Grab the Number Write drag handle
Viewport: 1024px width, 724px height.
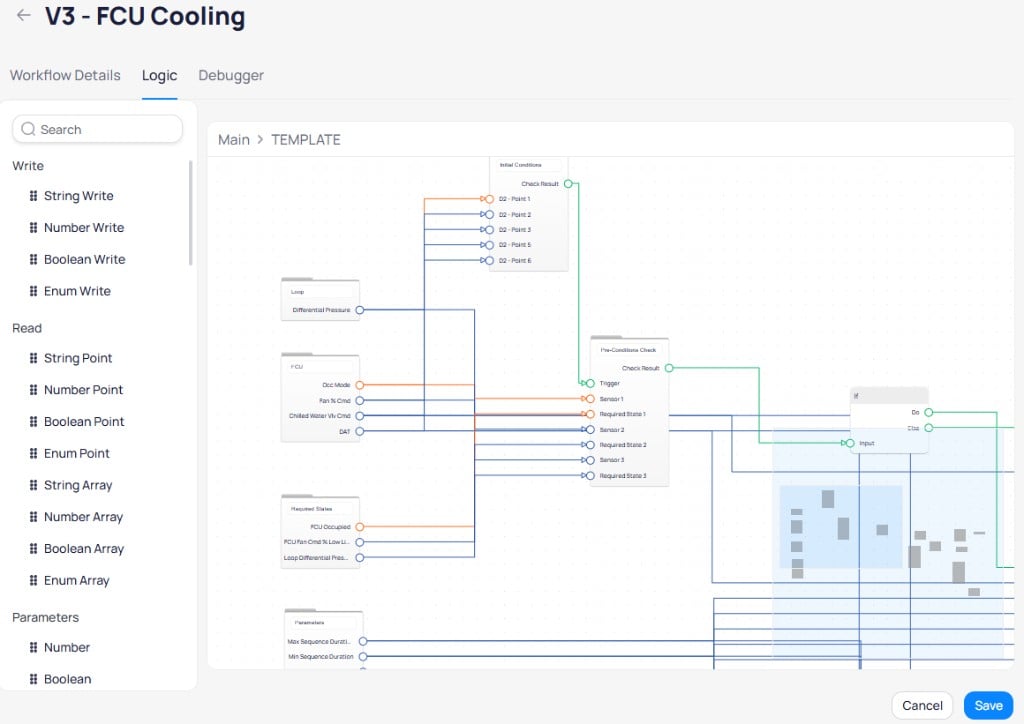point(33,227)
